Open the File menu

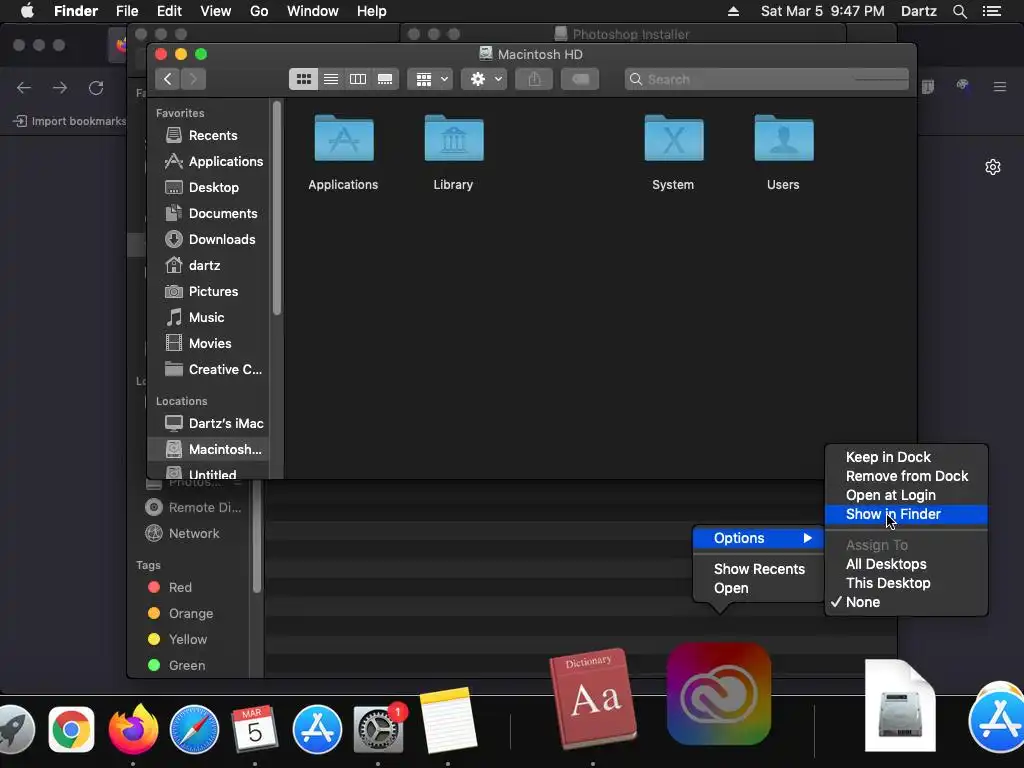point(127,11)
